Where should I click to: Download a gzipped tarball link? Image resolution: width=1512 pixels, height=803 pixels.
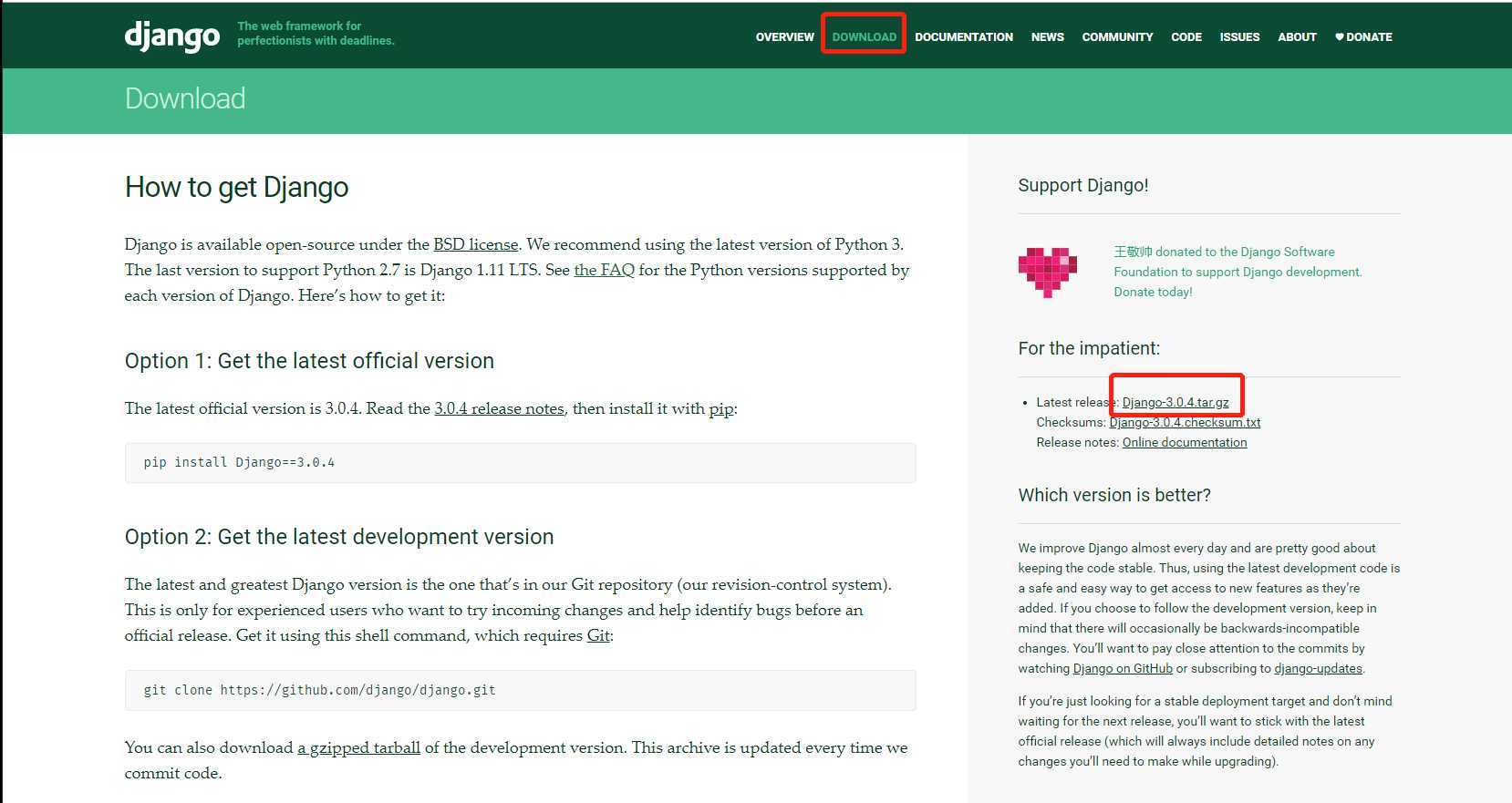click(x=358, y=747)
